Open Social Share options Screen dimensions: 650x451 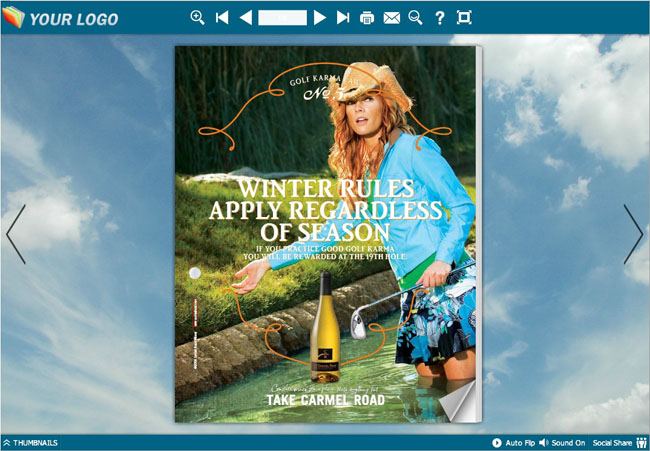[619, 443]
